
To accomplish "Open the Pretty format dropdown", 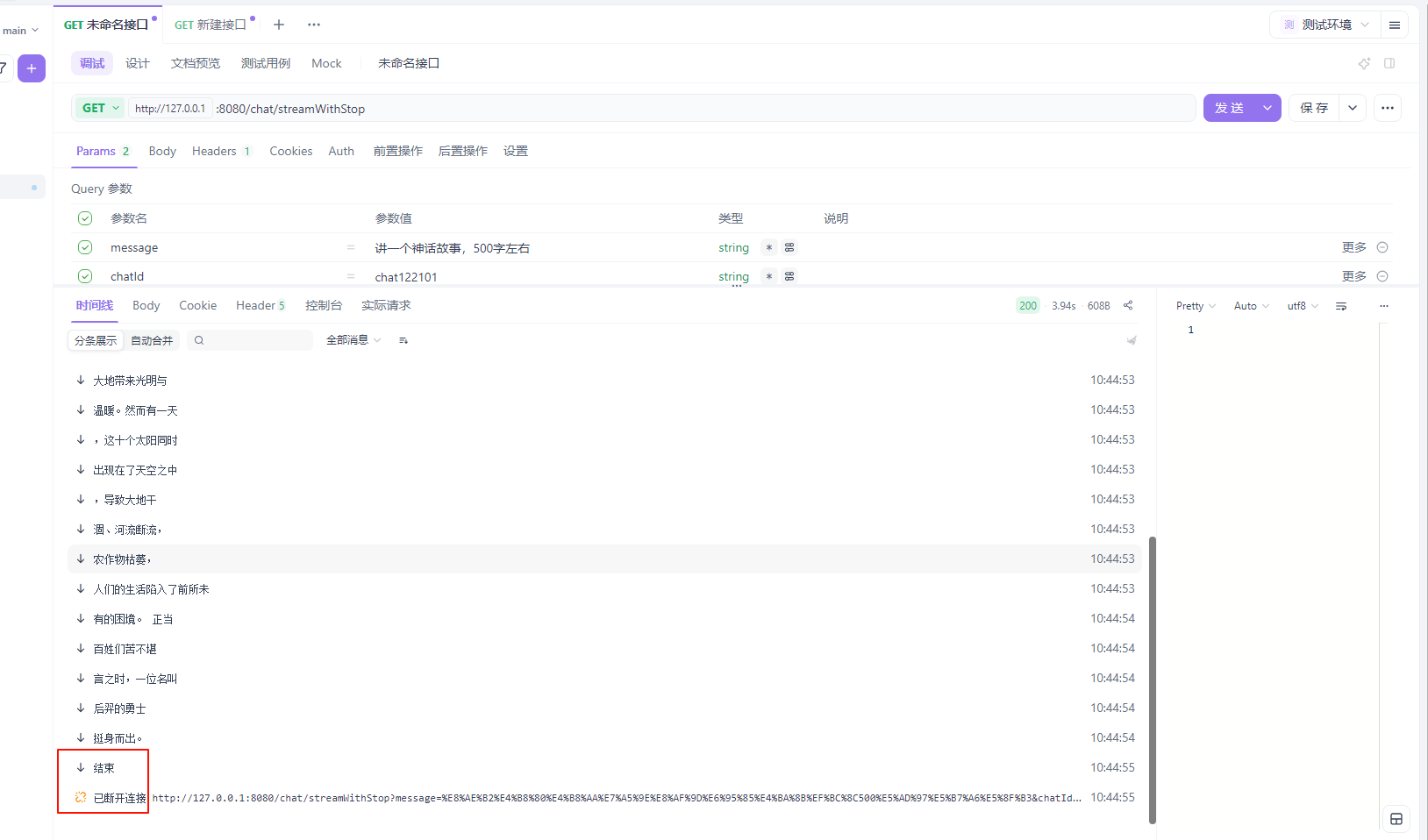I will click(1196, 306).
